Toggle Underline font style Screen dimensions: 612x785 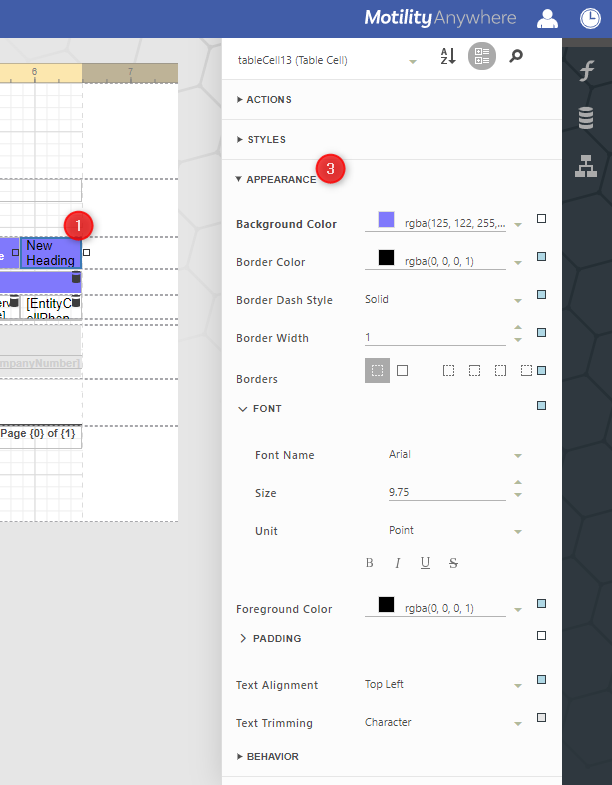(425, 564)
